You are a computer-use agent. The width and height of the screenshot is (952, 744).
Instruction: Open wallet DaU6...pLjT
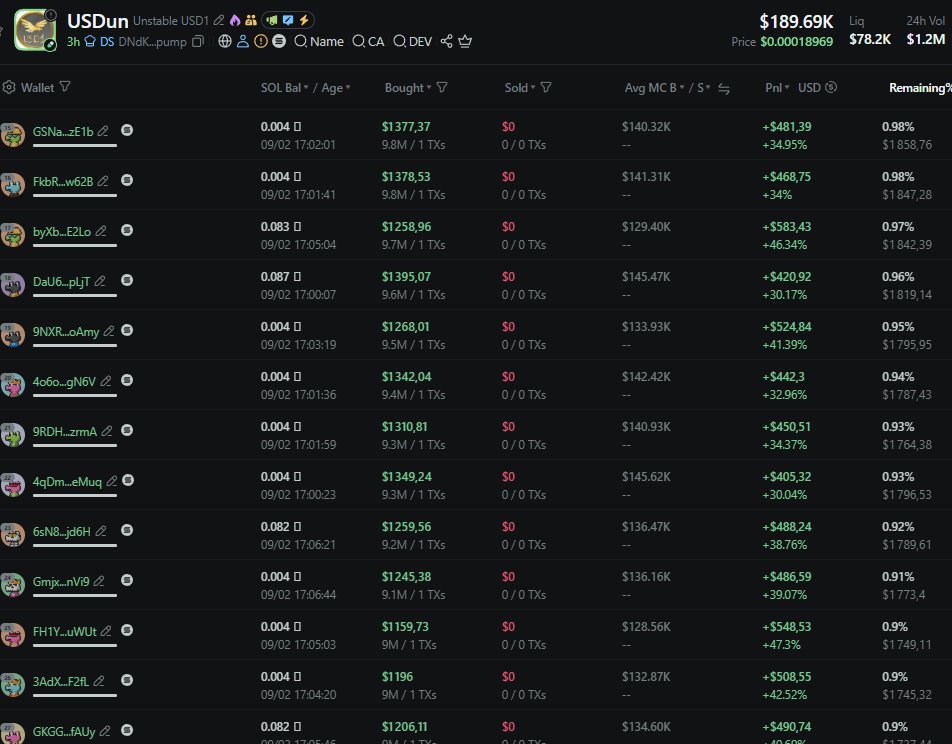click(61, 281)
